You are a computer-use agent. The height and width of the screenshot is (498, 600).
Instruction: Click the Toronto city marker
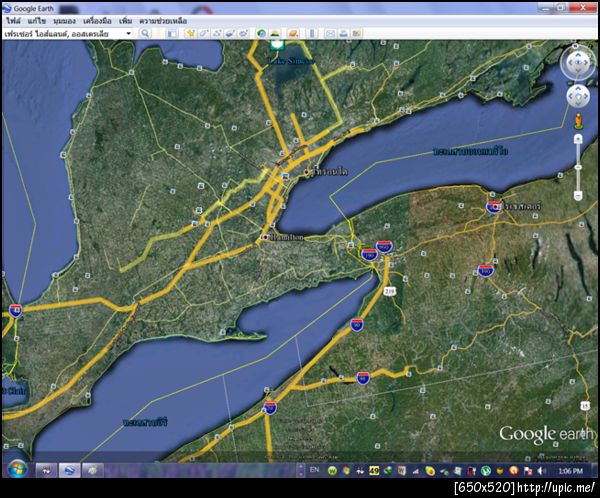point(307,172)
